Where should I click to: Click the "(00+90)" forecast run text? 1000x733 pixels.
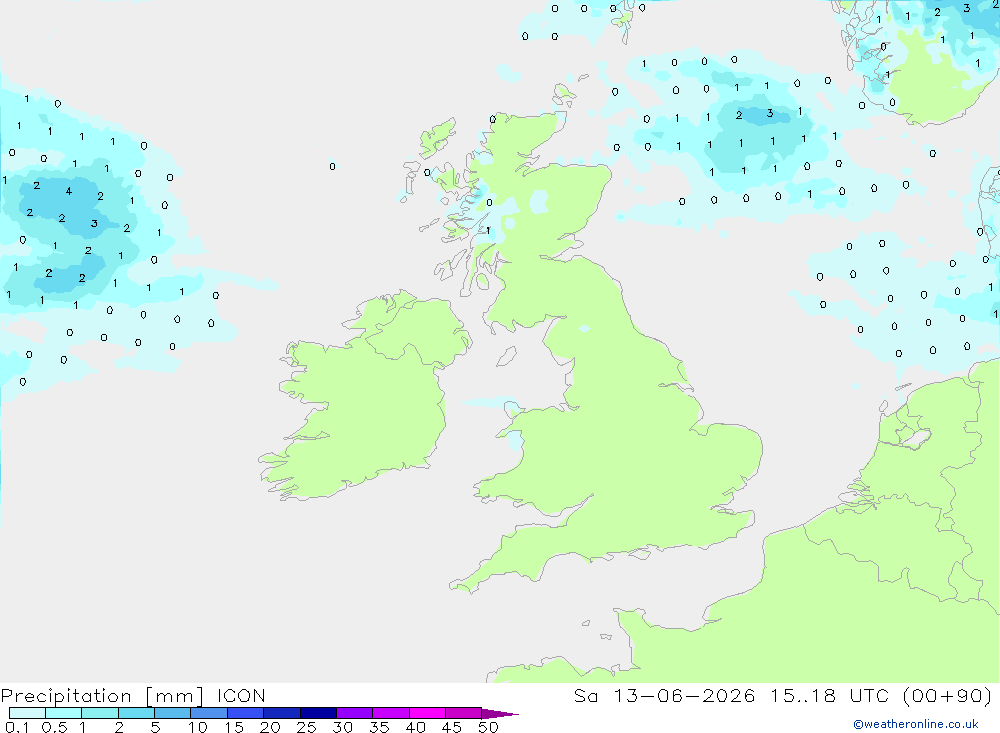click(948, 695)
